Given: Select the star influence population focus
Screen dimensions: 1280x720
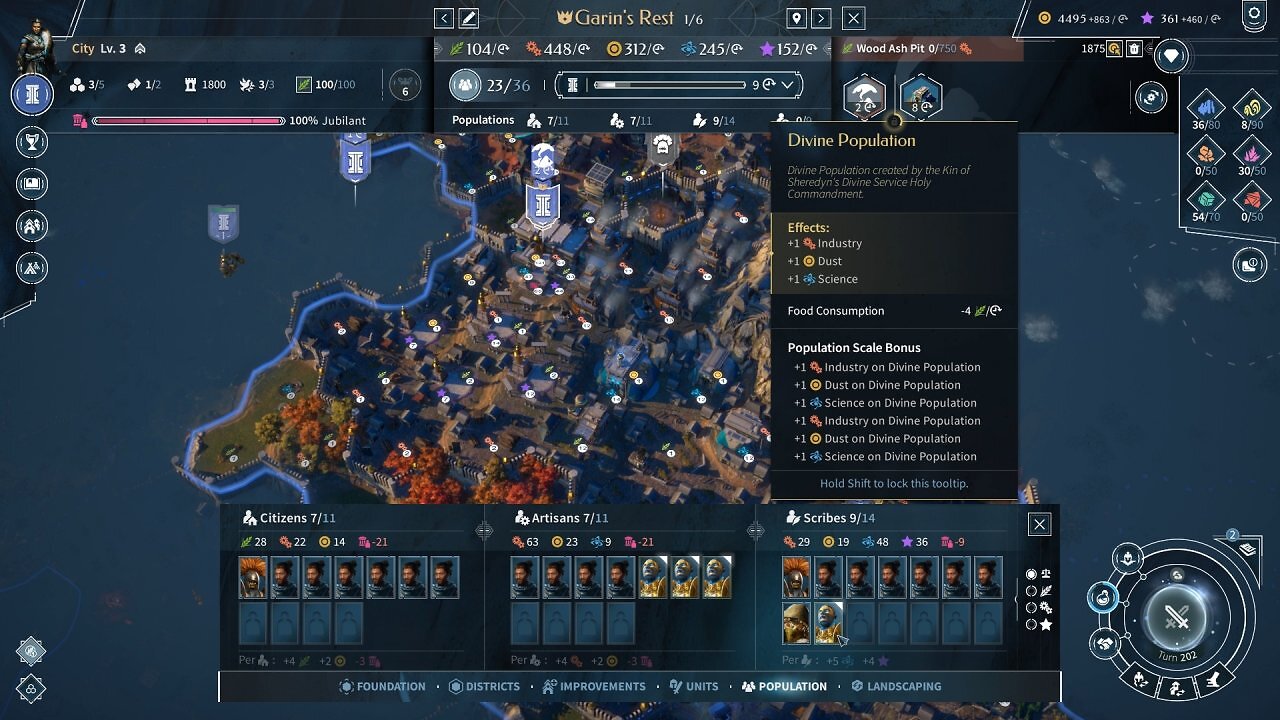Looking at the screenshot, I should [x=1039, y=625].
